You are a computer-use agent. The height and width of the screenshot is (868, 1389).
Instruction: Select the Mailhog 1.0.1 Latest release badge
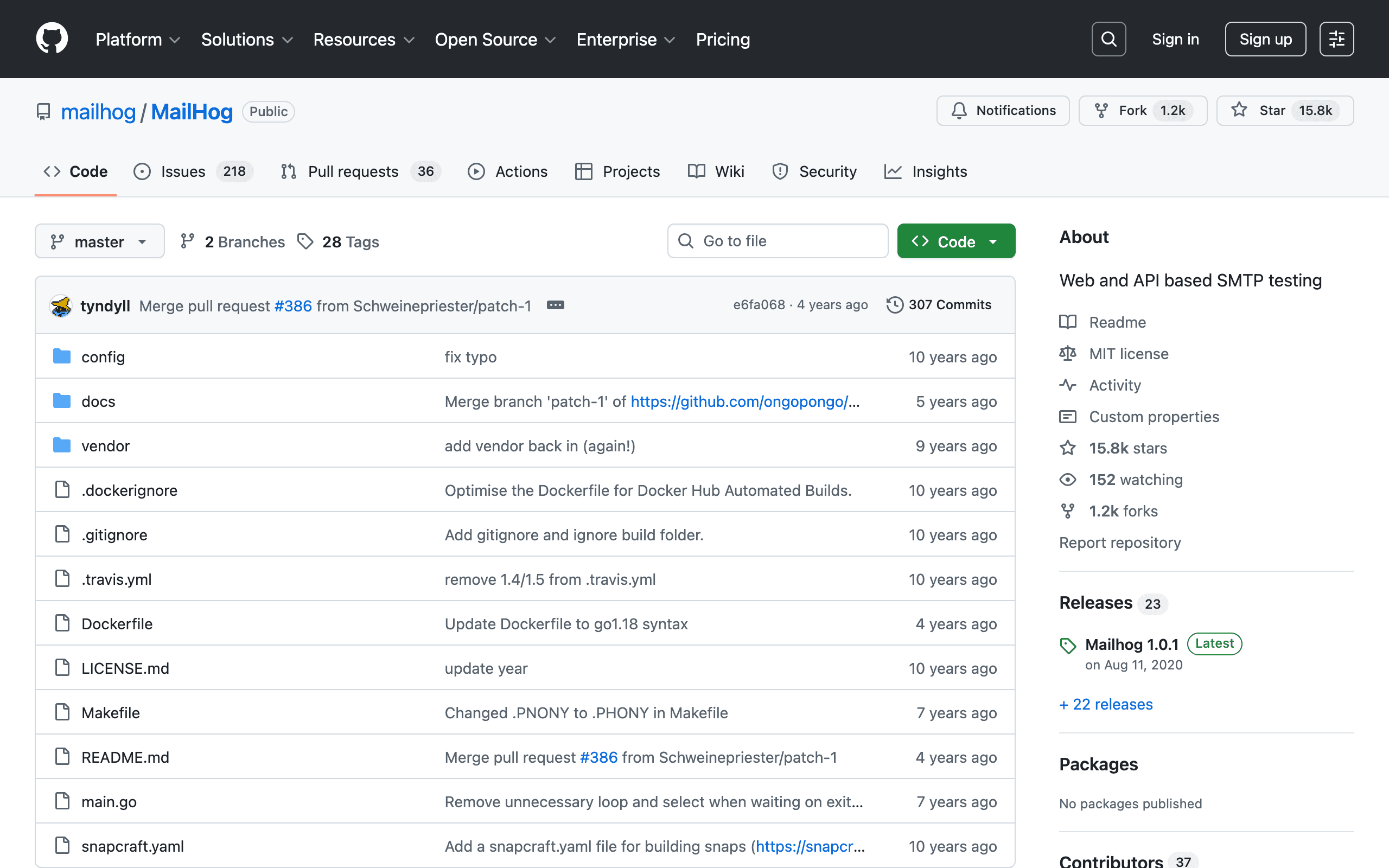point(1213,643)
